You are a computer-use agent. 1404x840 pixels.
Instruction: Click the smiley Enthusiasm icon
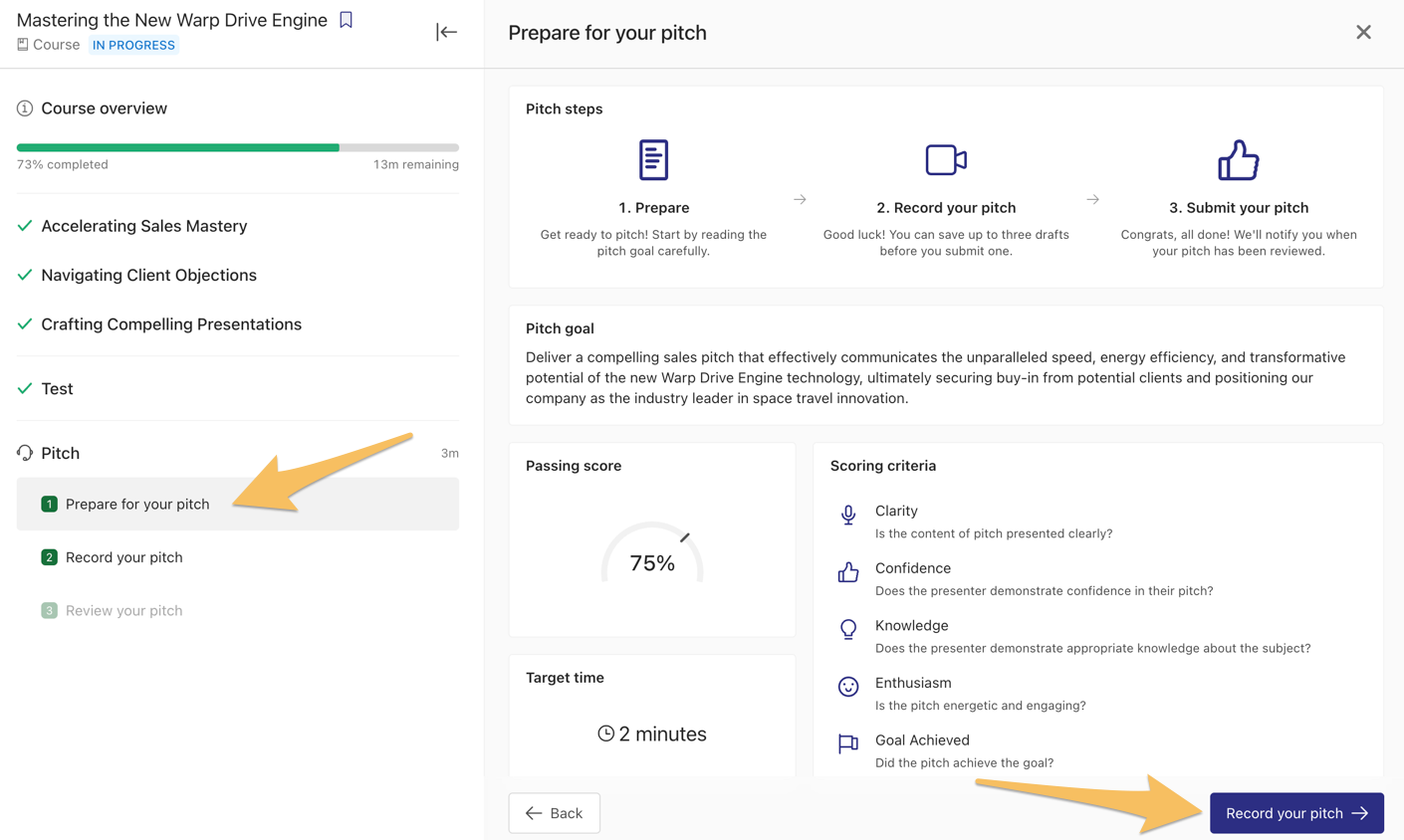coord(848,687)
